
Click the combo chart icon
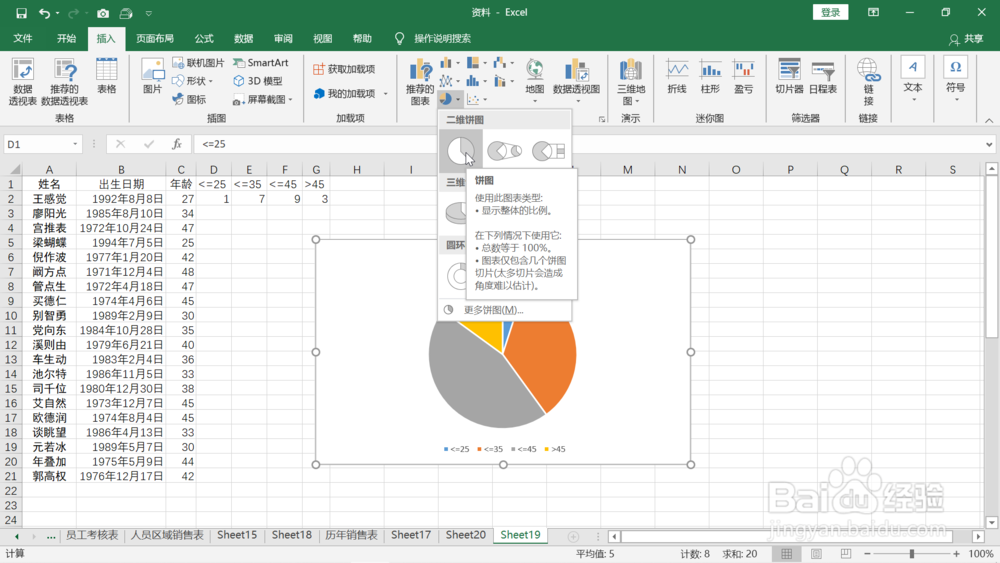point(500,81)
